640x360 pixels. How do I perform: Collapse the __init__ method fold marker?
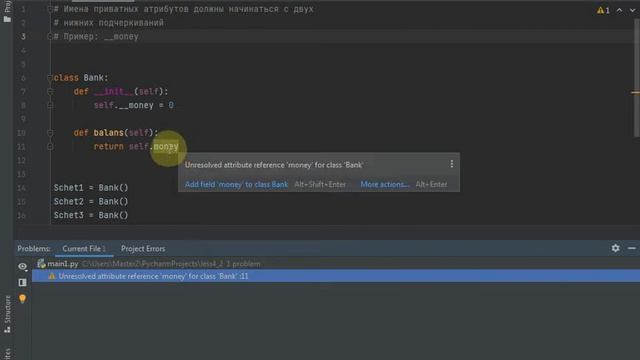click(50, 91)
